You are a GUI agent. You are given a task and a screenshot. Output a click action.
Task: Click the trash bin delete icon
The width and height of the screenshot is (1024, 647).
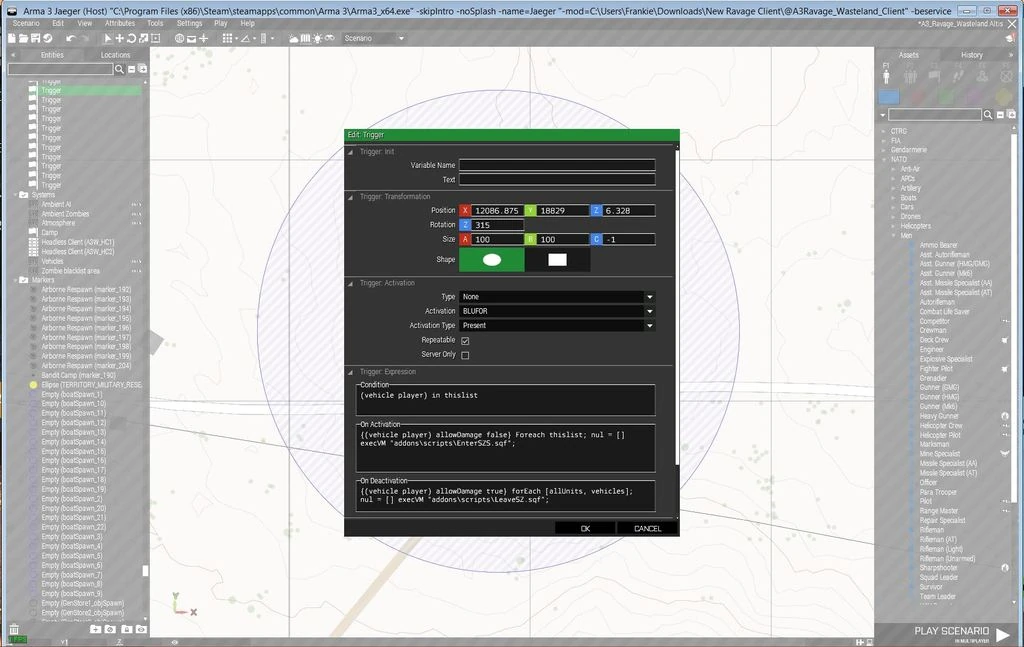(14, 630)
